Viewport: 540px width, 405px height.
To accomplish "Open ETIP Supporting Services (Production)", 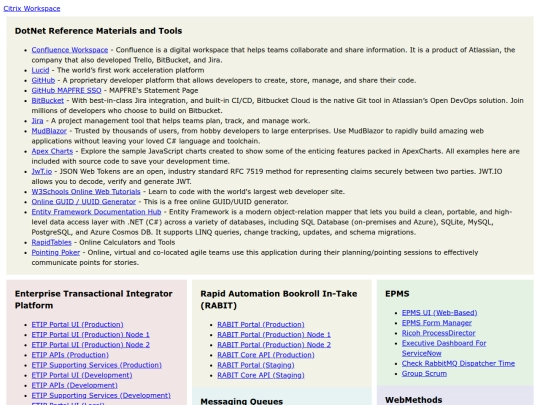I will pyautogui.click(x=96, y=365).
